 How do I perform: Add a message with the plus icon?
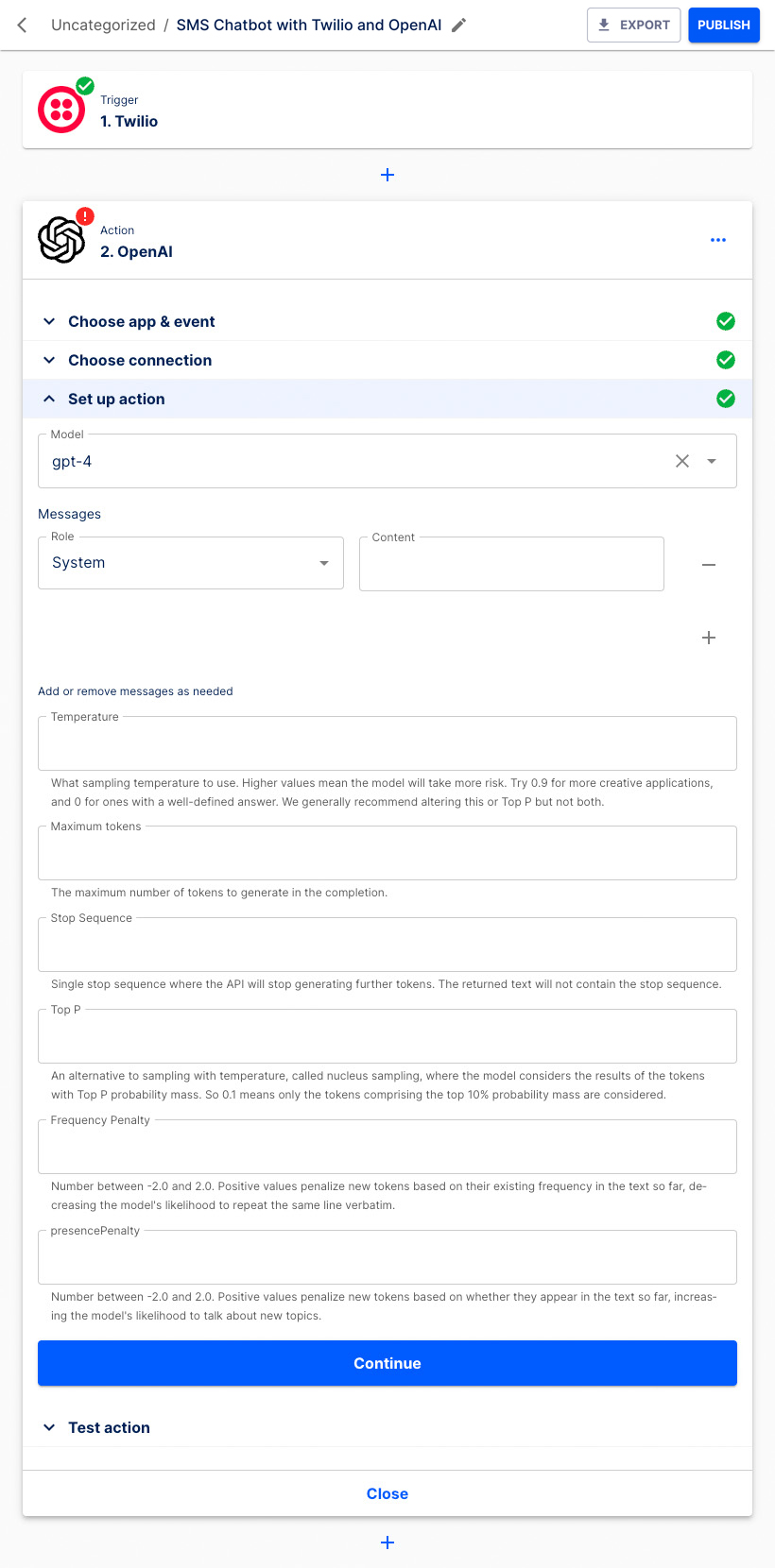pos(709,638)
